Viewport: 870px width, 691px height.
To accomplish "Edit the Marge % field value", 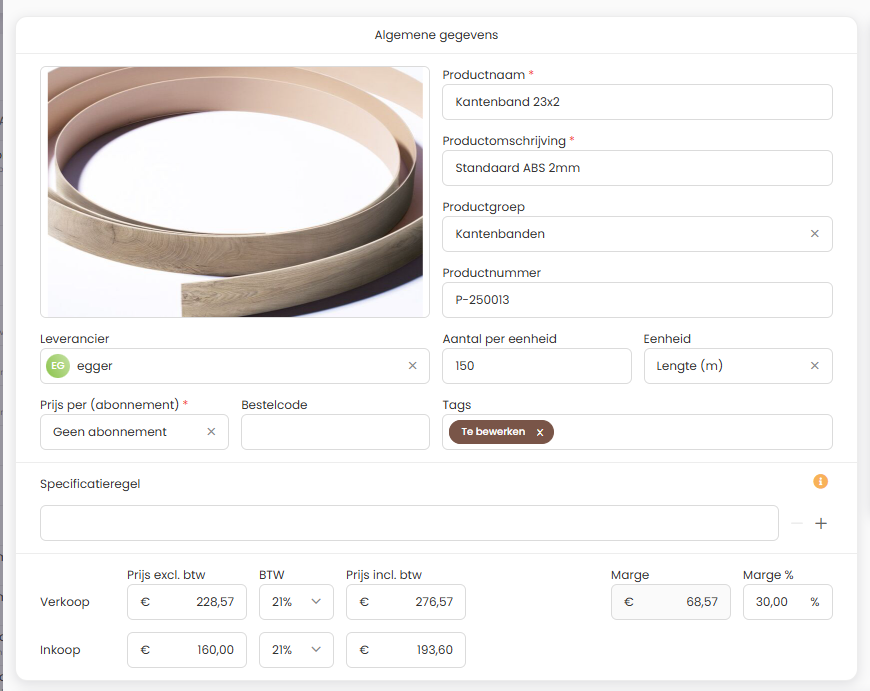I will pyautogui.click(x=774, y=602).
